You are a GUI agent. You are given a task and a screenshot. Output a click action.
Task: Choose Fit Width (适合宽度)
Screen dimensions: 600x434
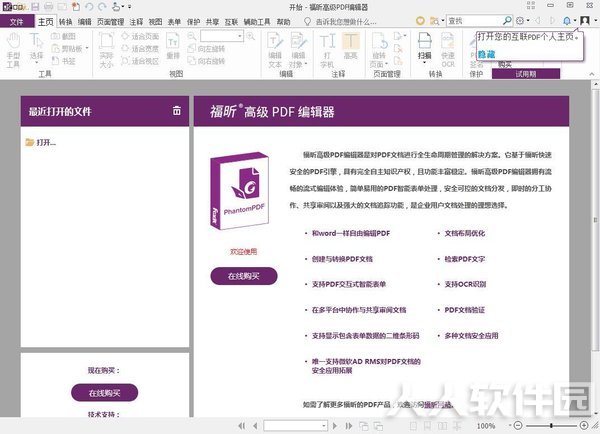[x=140, y=49]
